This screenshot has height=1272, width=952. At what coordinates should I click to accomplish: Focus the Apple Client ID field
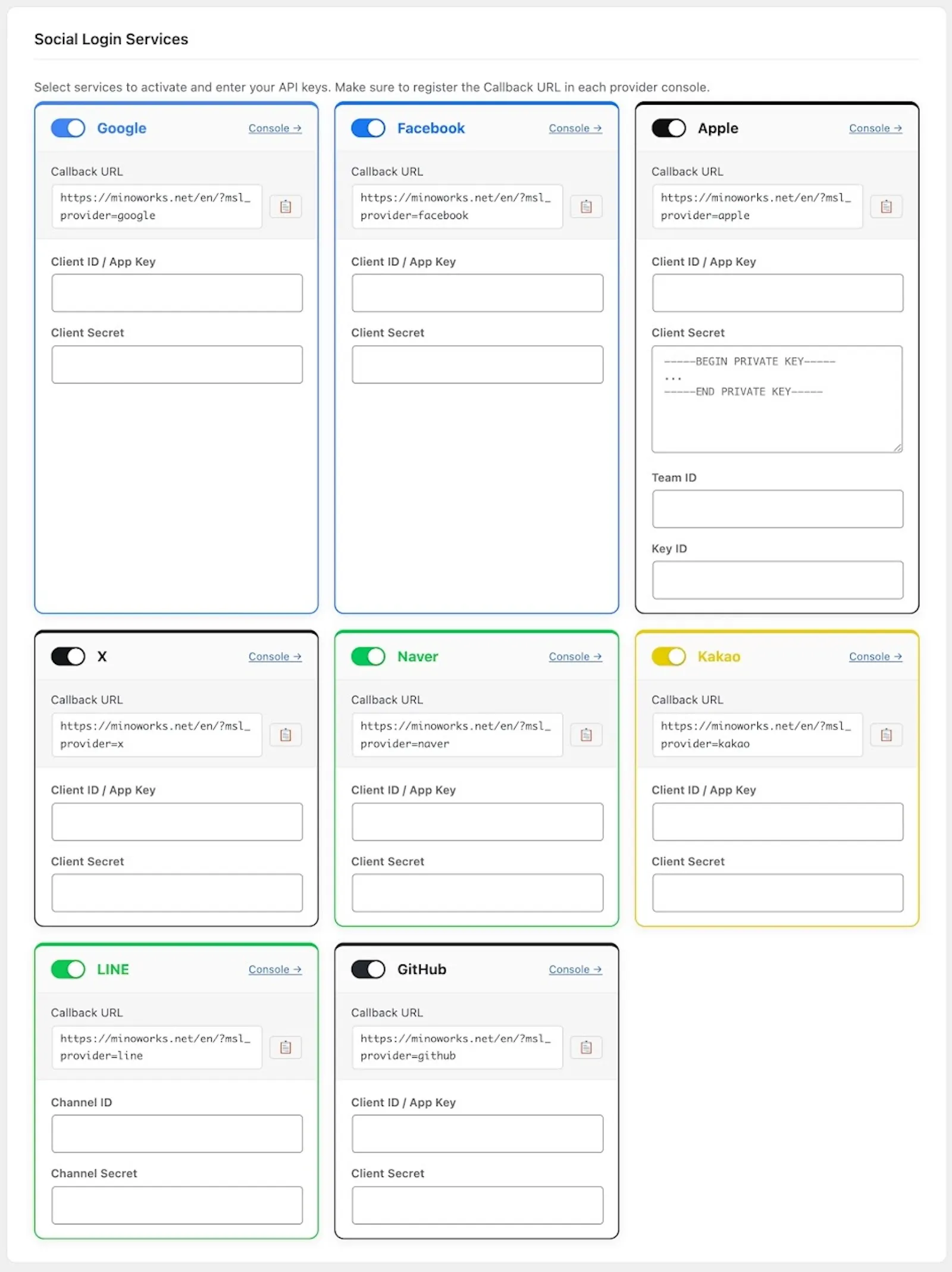(x=778, y=293)
